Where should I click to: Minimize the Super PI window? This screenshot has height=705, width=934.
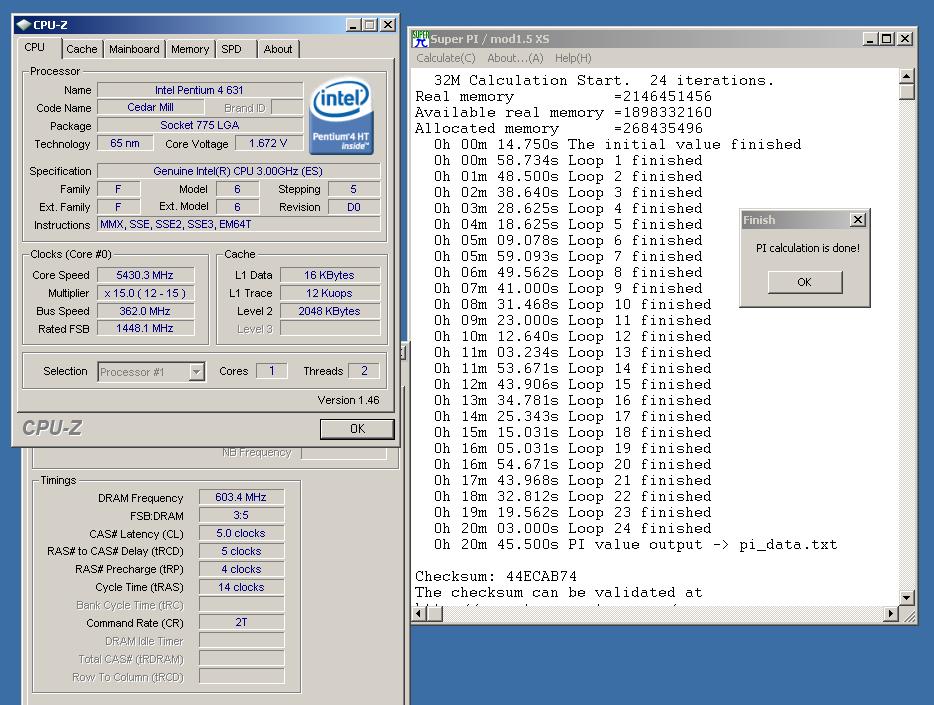pos(871,39)
